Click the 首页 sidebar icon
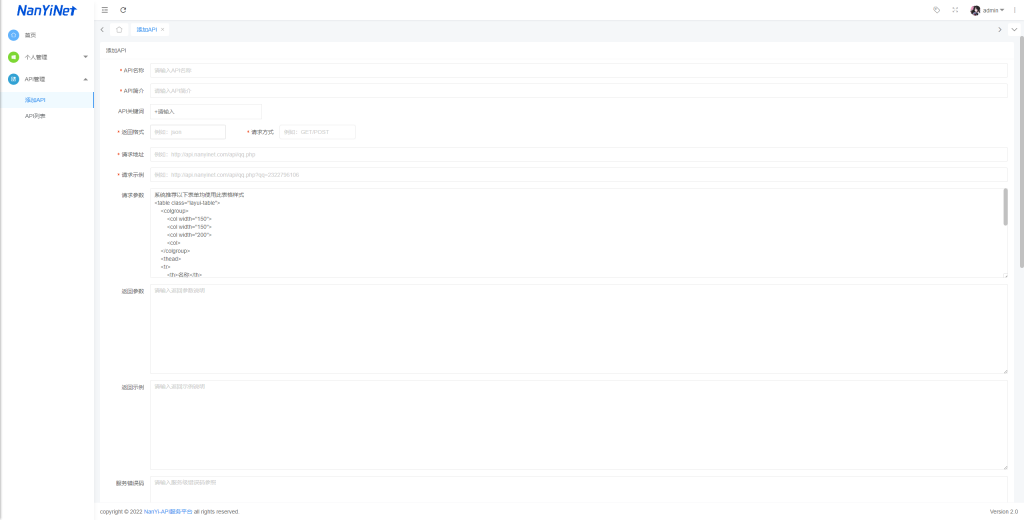This screenshot has height=520, width=1024. coord(14,35)
